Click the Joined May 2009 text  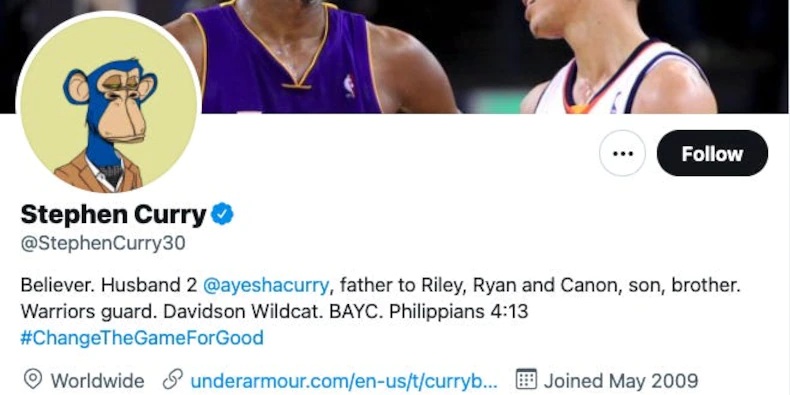click(621, 380)
